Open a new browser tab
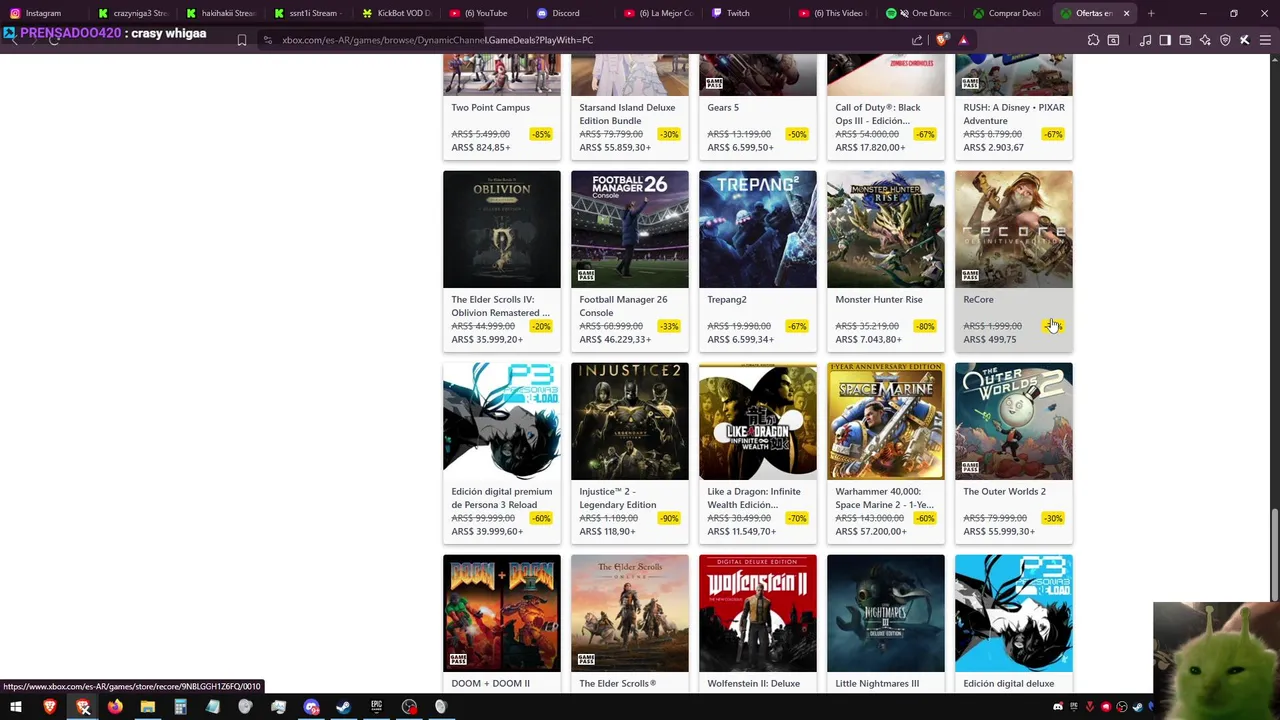The image size is (1280, 720). point(1151,13)
